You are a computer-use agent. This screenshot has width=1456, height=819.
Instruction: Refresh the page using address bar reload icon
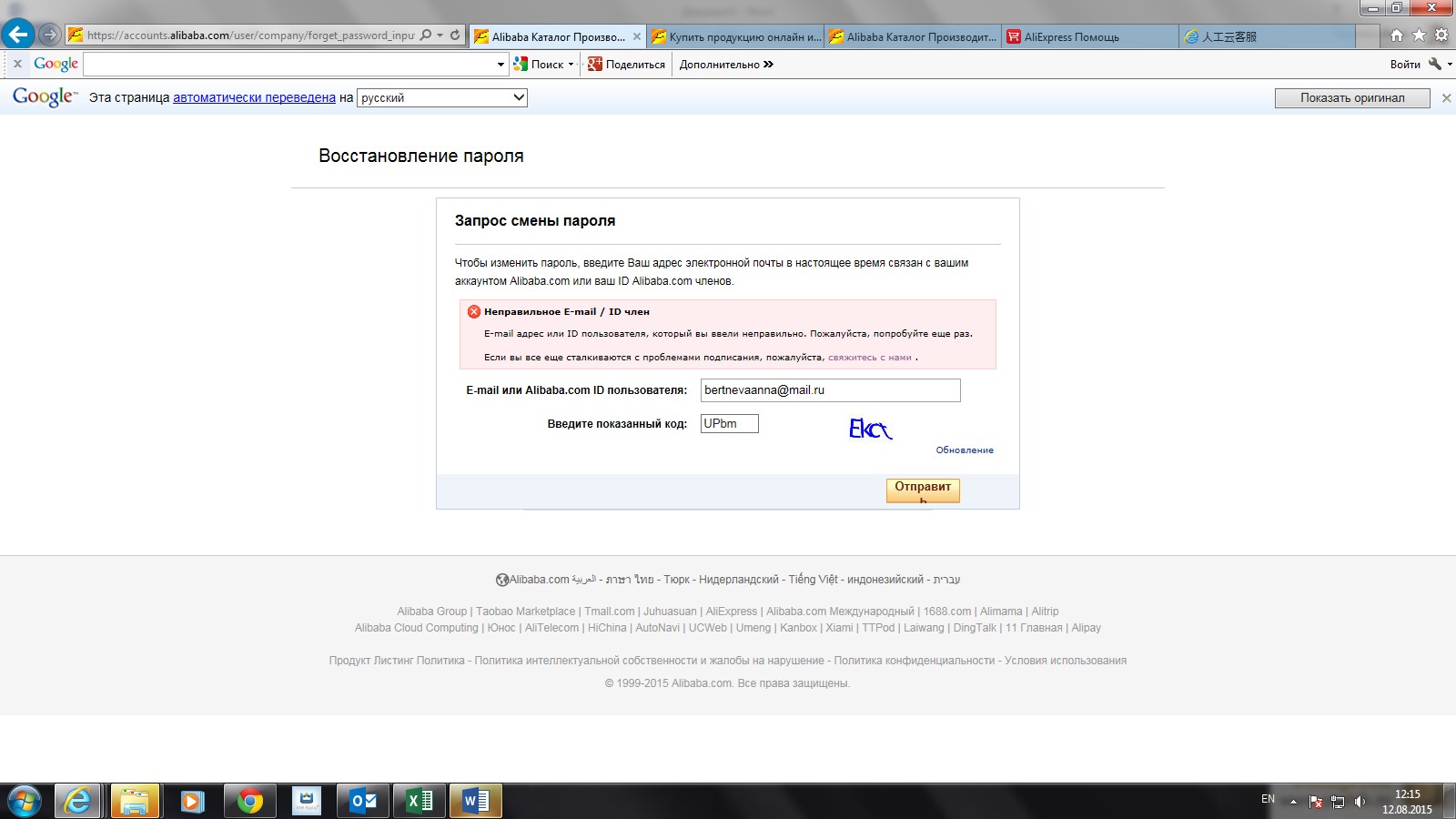(455, 35)
